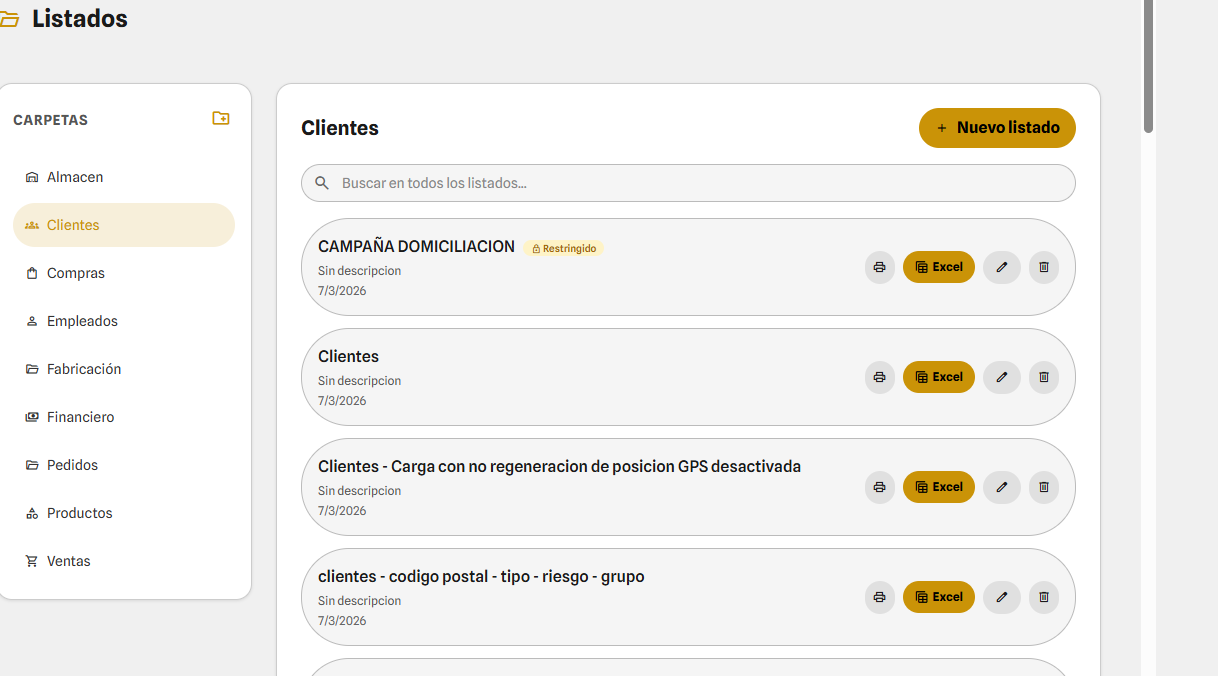
Task: Open 'clientes - codigo postal - tipo - riesgo - grupo'
Action: (481, 576)
